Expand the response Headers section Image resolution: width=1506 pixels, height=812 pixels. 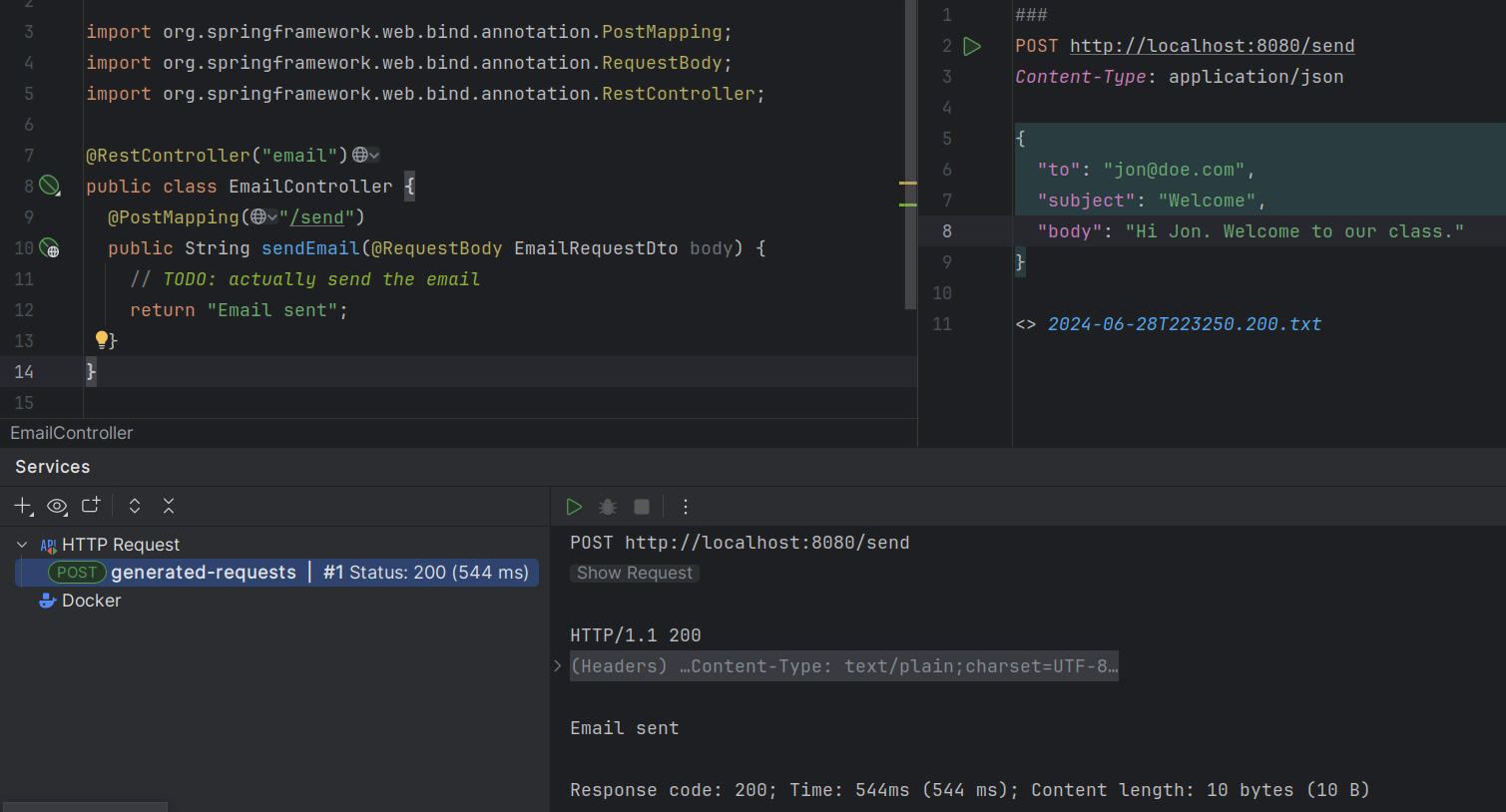[557, 665]
